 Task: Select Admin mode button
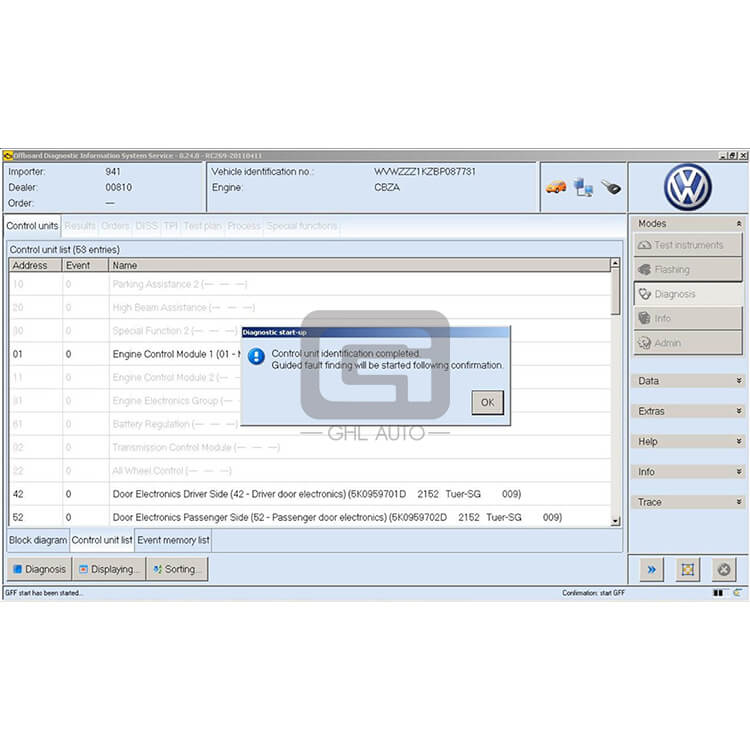pos(688,343)
